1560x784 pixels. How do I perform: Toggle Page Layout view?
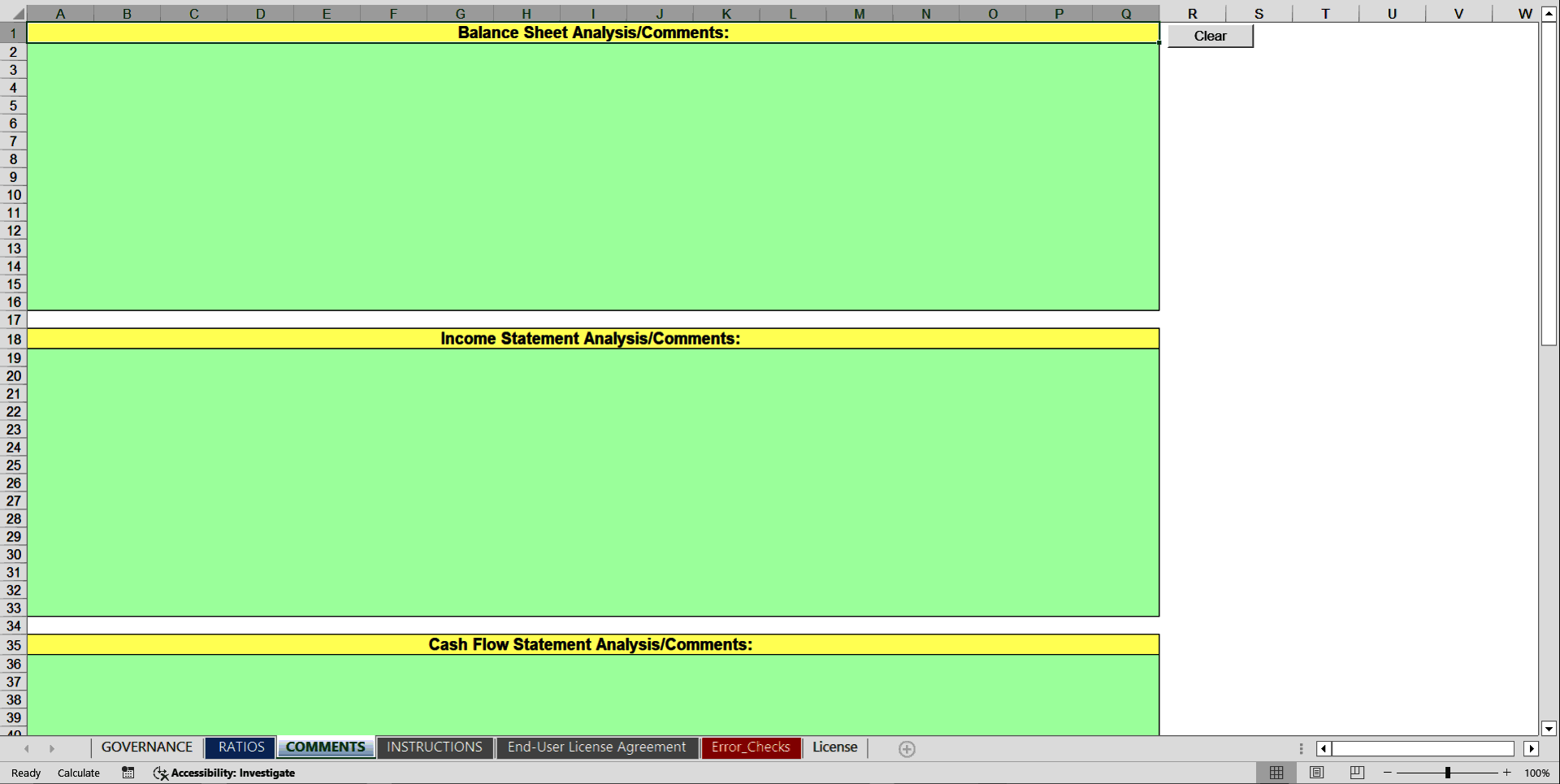(1316, 773)
